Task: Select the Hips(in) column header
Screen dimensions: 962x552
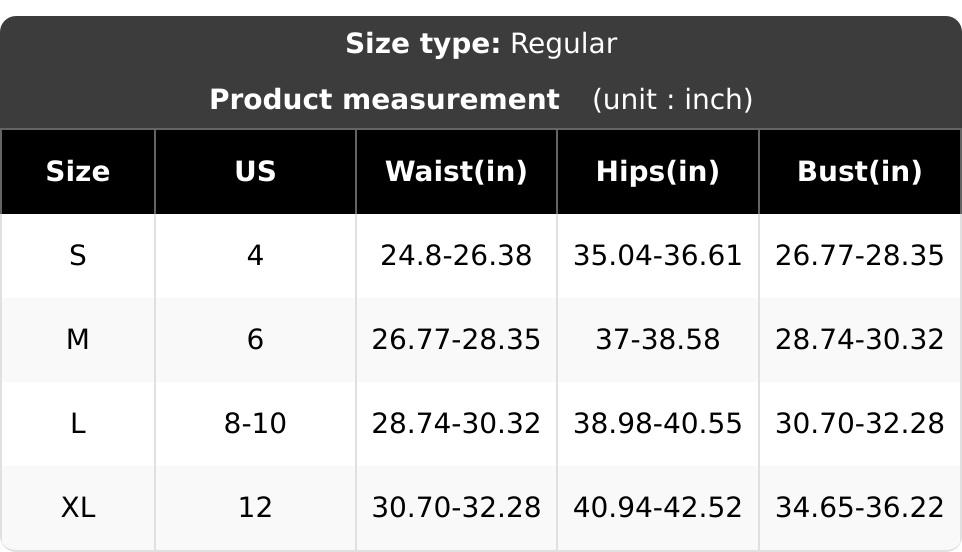Action: coord(658,172)
